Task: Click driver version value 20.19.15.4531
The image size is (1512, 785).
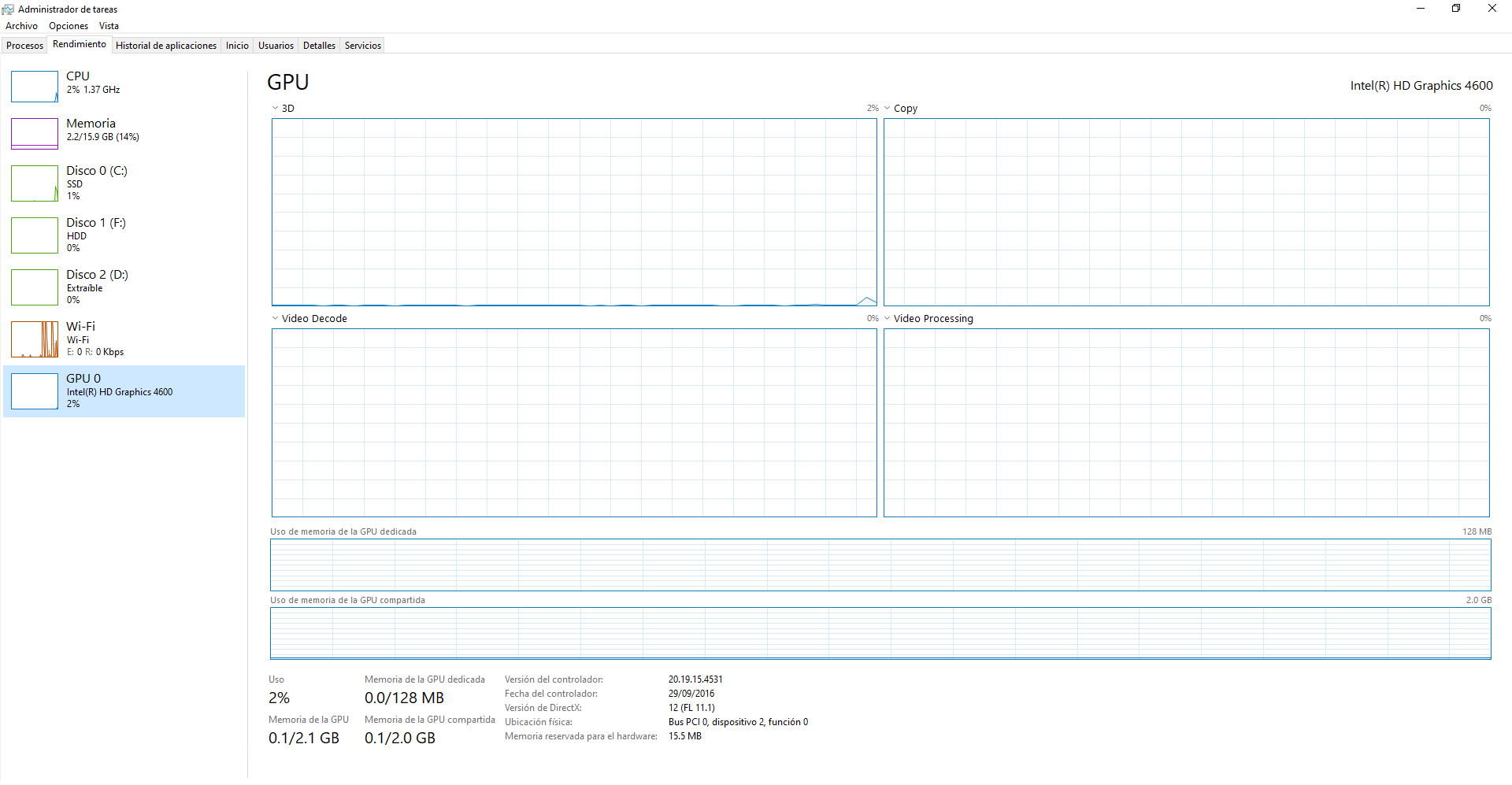Action: 695,679
